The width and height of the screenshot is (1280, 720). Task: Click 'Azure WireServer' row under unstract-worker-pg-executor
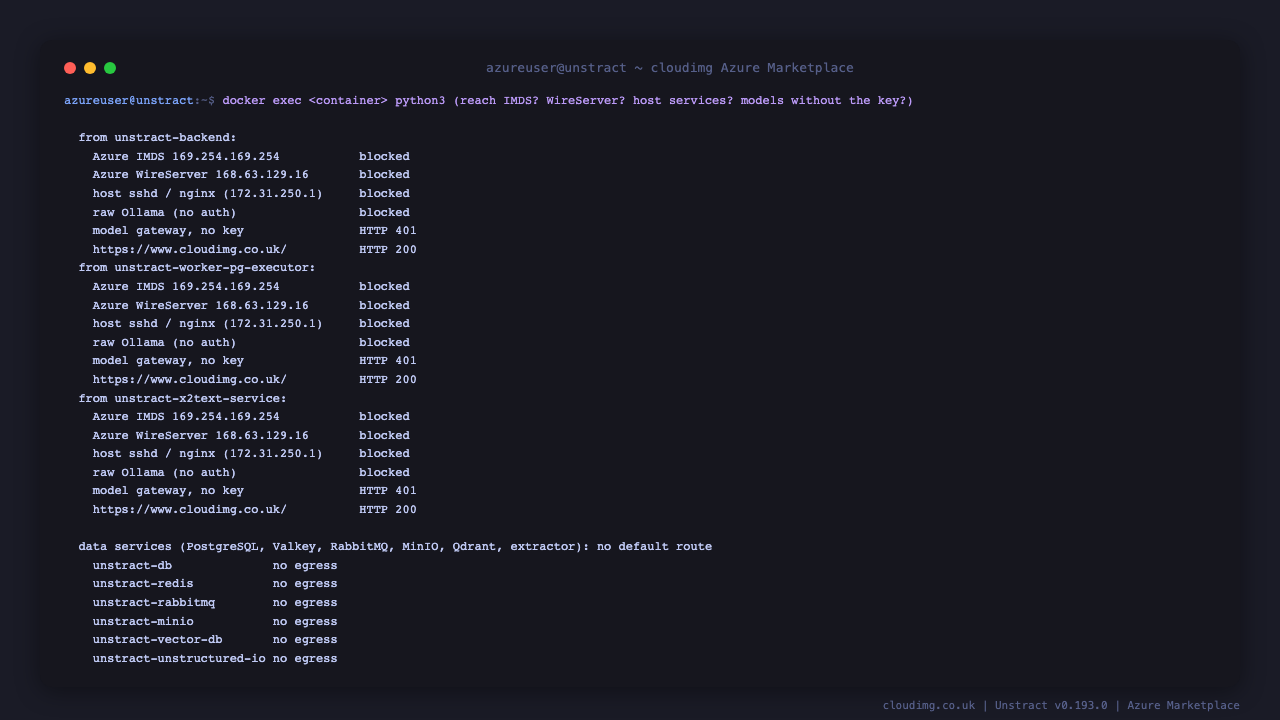(x=251, y=306)
